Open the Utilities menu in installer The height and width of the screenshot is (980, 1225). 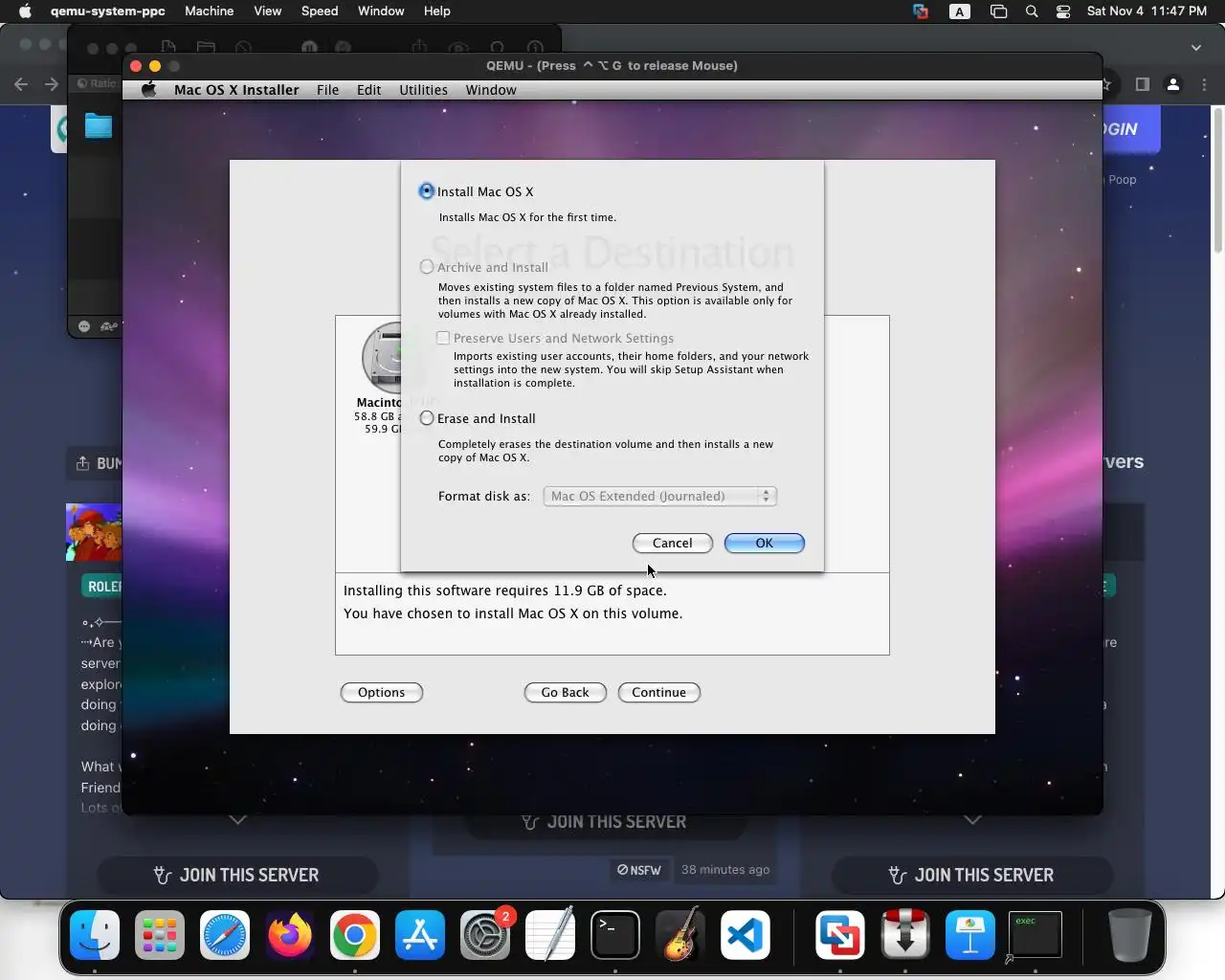tap(423, 90)
